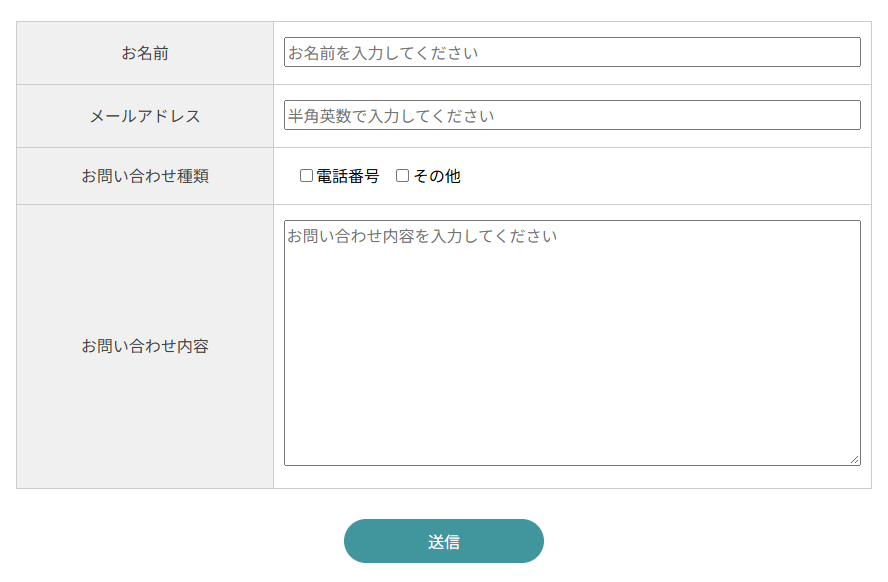Select the お問い合わせ内容 row label
Viewport: 888px width, 582px height.
point(145,346)
